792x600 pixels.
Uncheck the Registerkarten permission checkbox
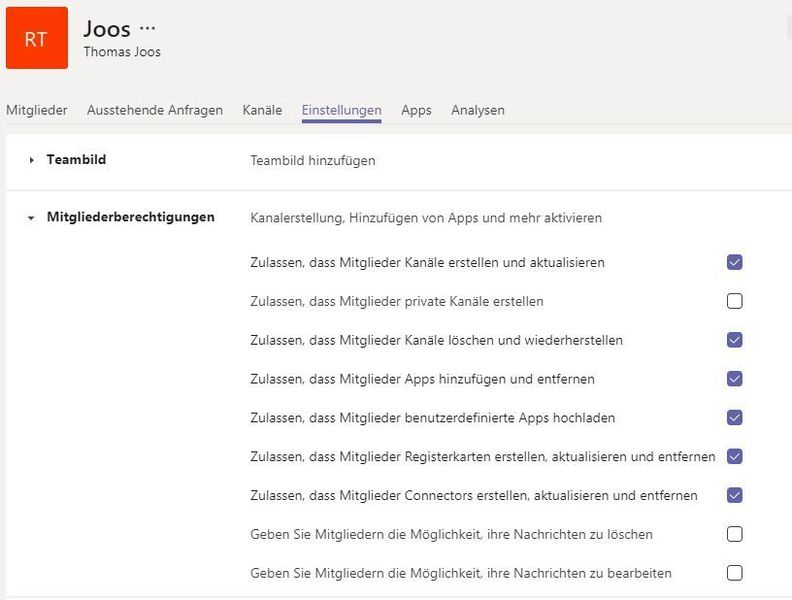pos(734,457)
